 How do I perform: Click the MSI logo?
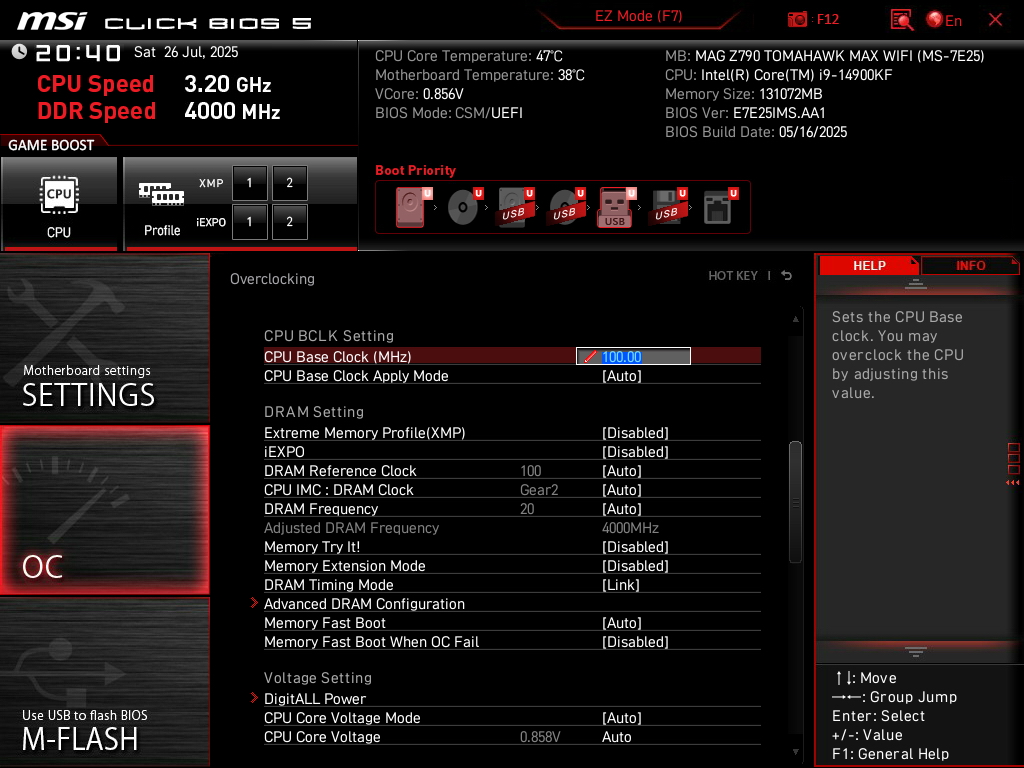tap(52, 22)
